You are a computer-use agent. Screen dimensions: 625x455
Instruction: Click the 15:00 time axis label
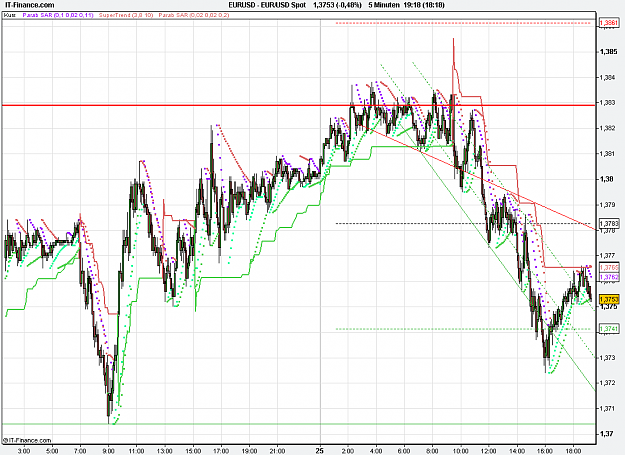[193, 451]
